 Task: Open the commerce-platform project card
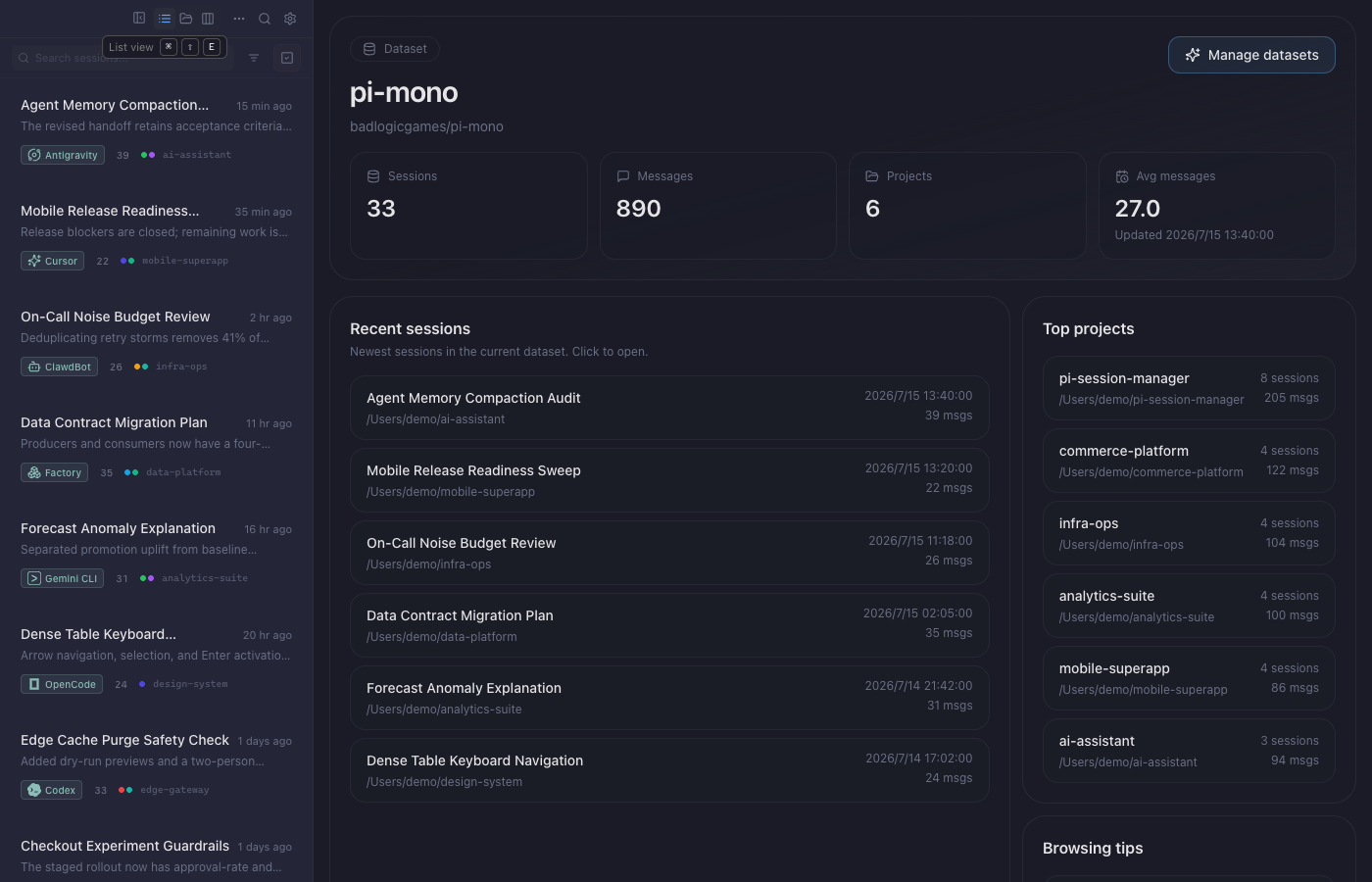pyautogui.click(x=1189, y=461)
